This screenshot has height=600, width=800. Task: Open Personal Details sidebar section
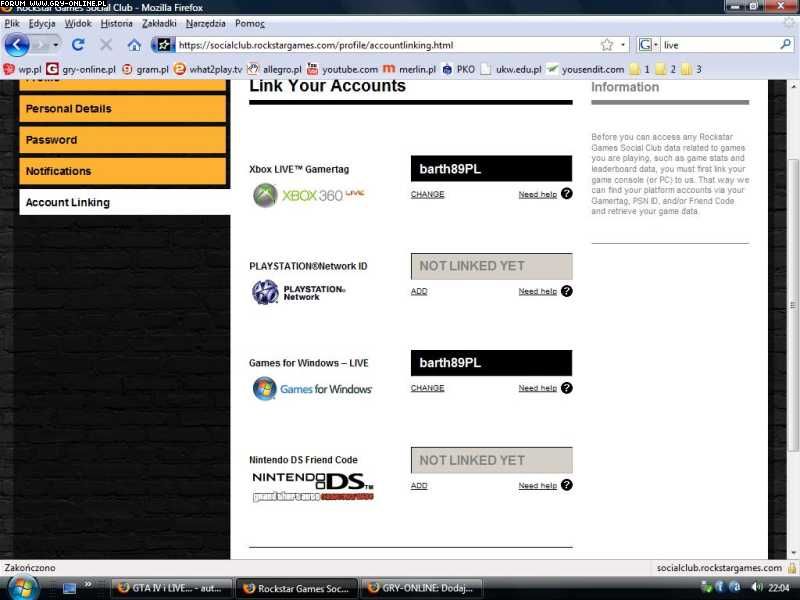[x=122, y=108]
